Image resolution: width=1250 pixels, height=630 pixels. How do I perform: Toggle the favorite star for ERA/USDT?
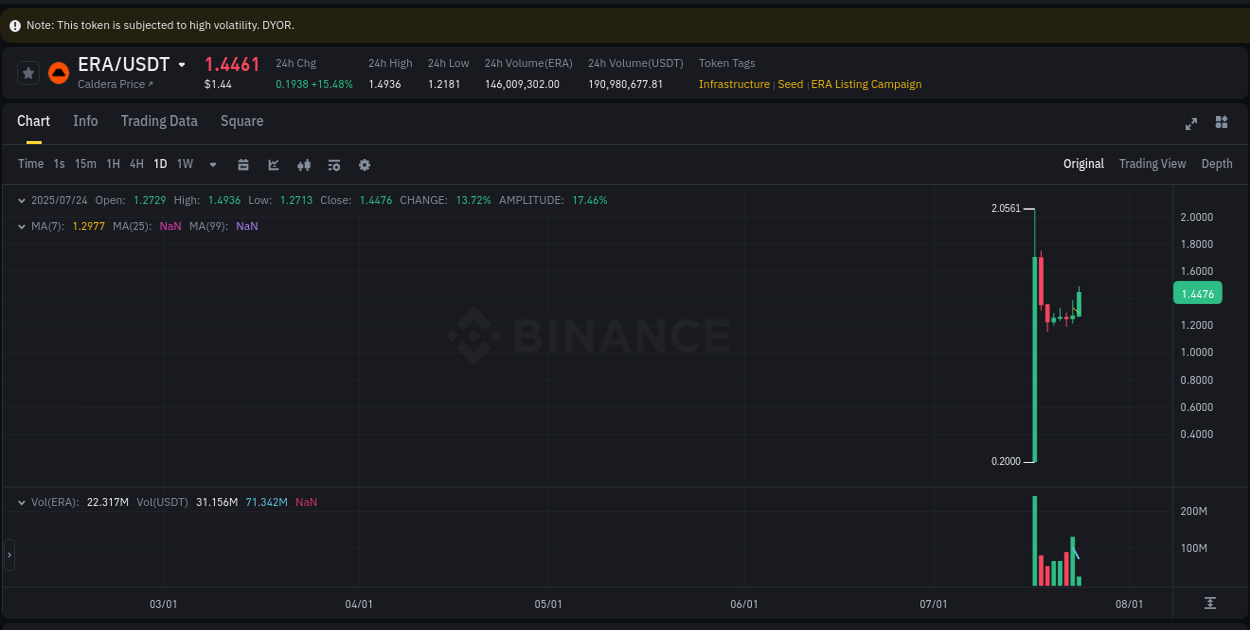(x=26, y=72)
